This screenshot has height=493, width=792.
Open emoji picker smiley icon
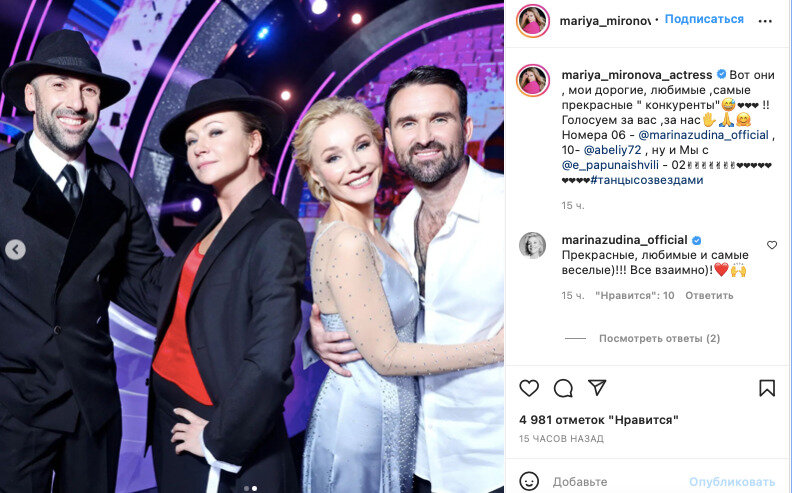point(529,481)
